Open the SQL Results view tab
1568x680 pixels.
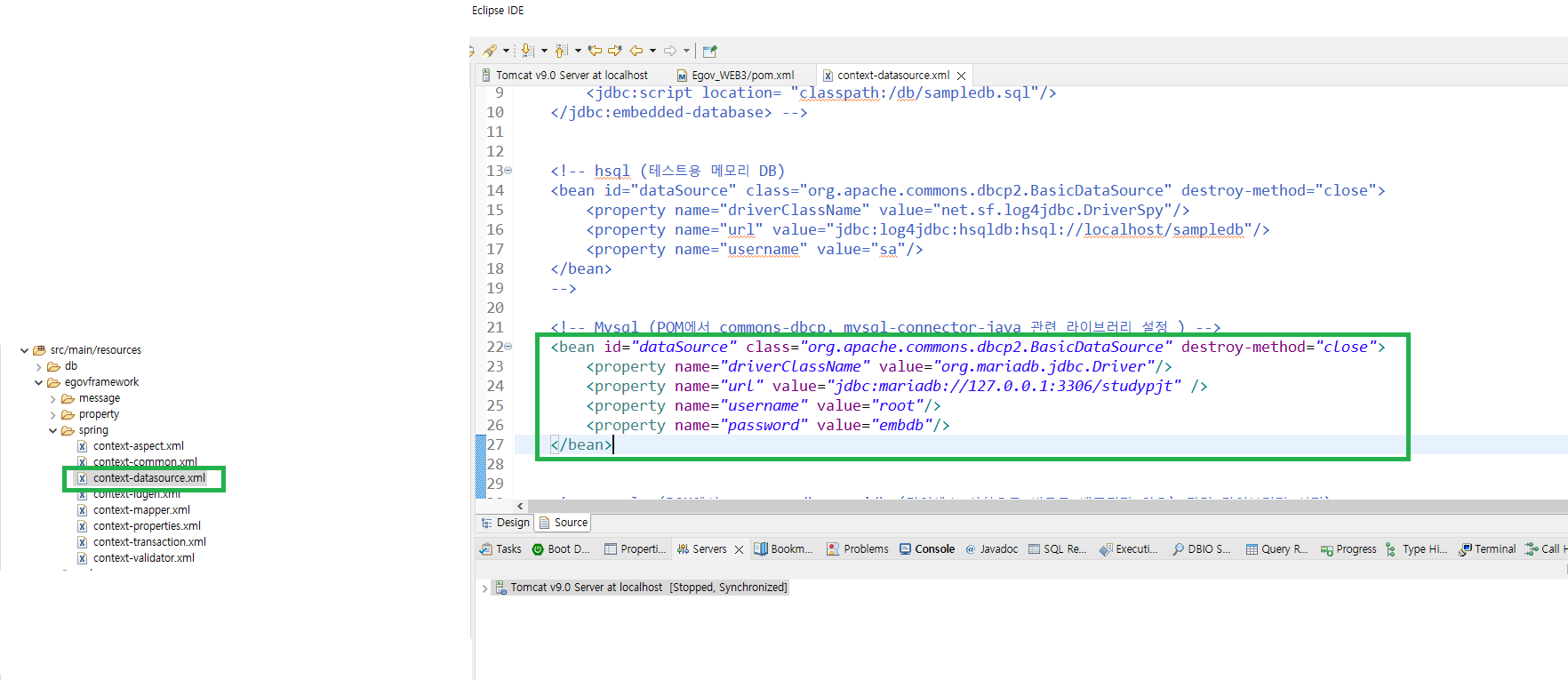click(x=1058, y=549)
